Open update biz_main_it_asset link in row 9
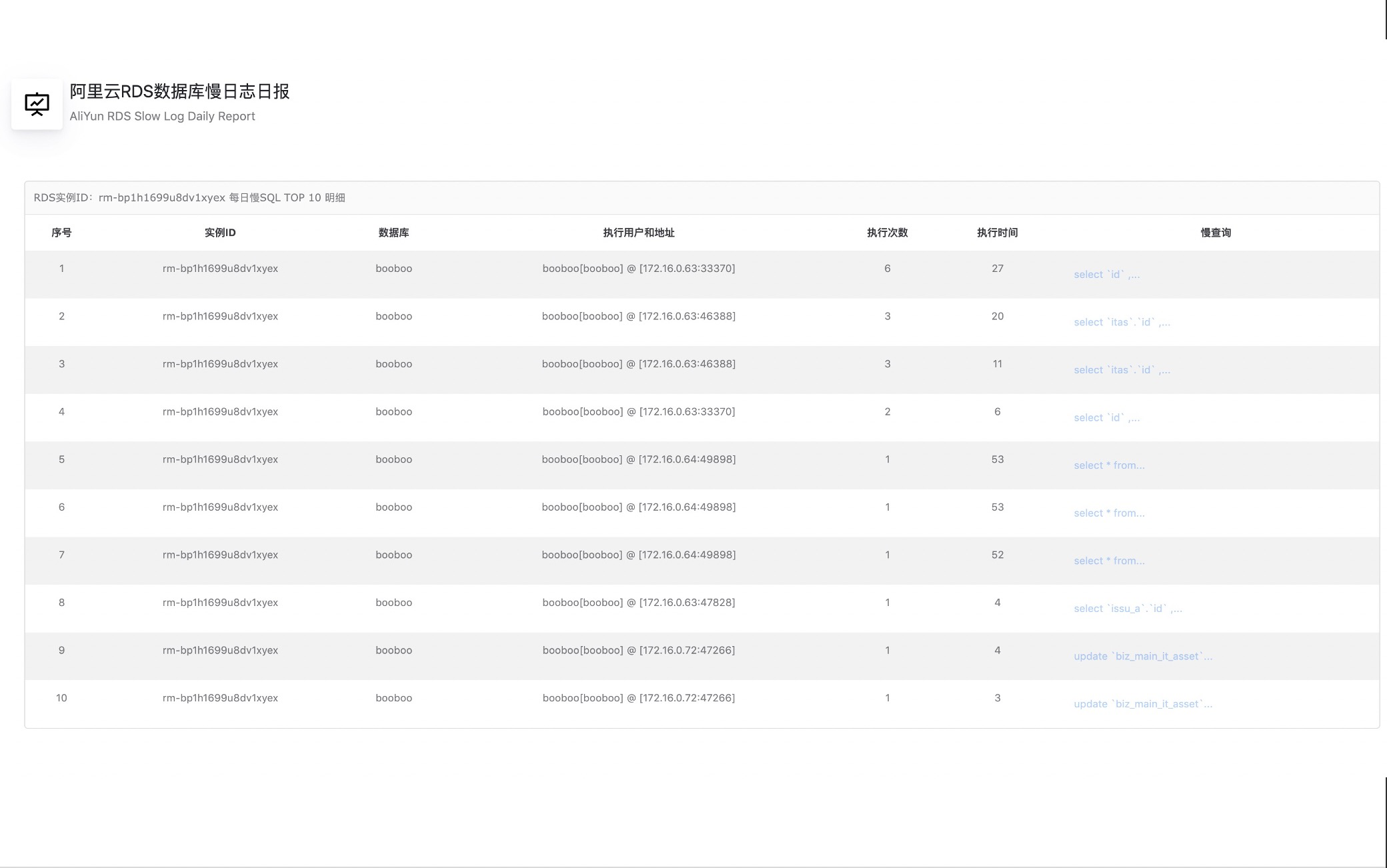This screenshot has height=868, width=1387. click(x=1143, y=656)
